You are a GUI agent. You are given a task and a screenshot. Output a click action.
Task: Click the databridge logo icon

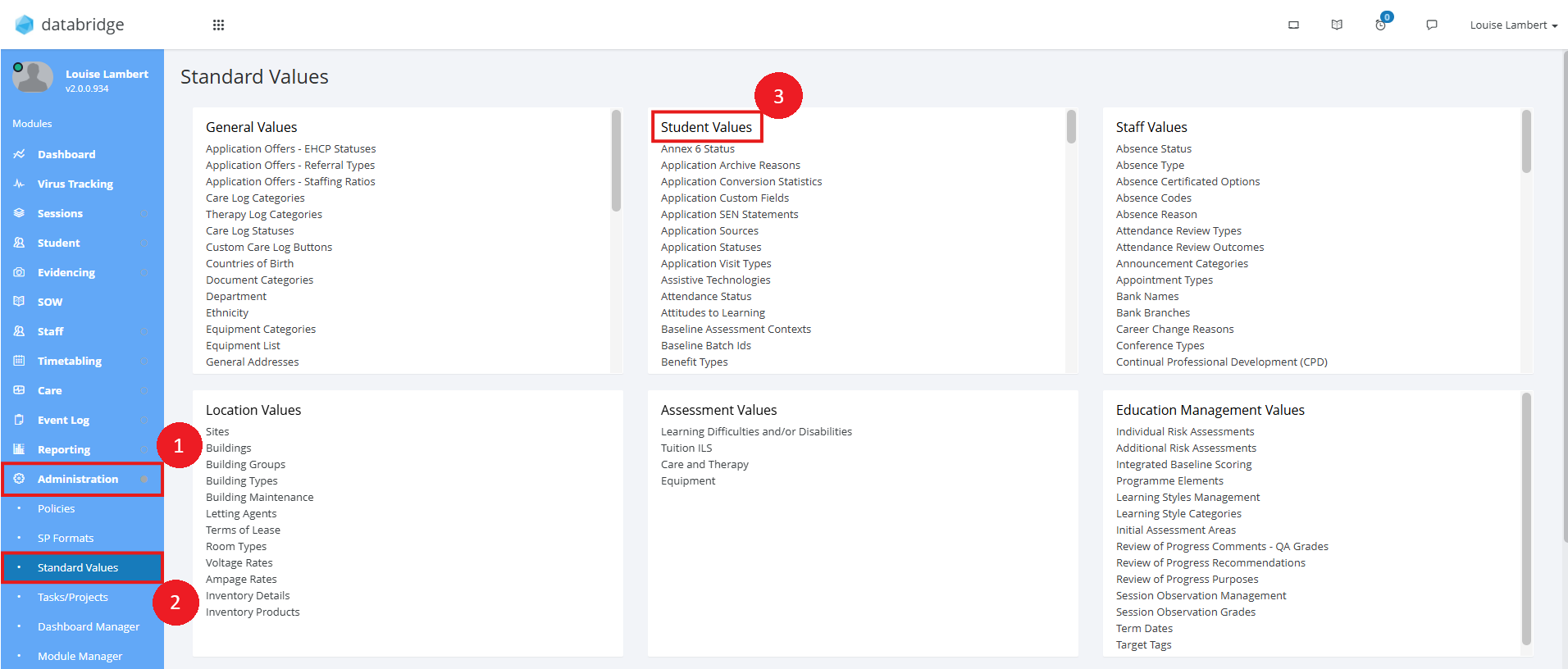coord(25,25)
